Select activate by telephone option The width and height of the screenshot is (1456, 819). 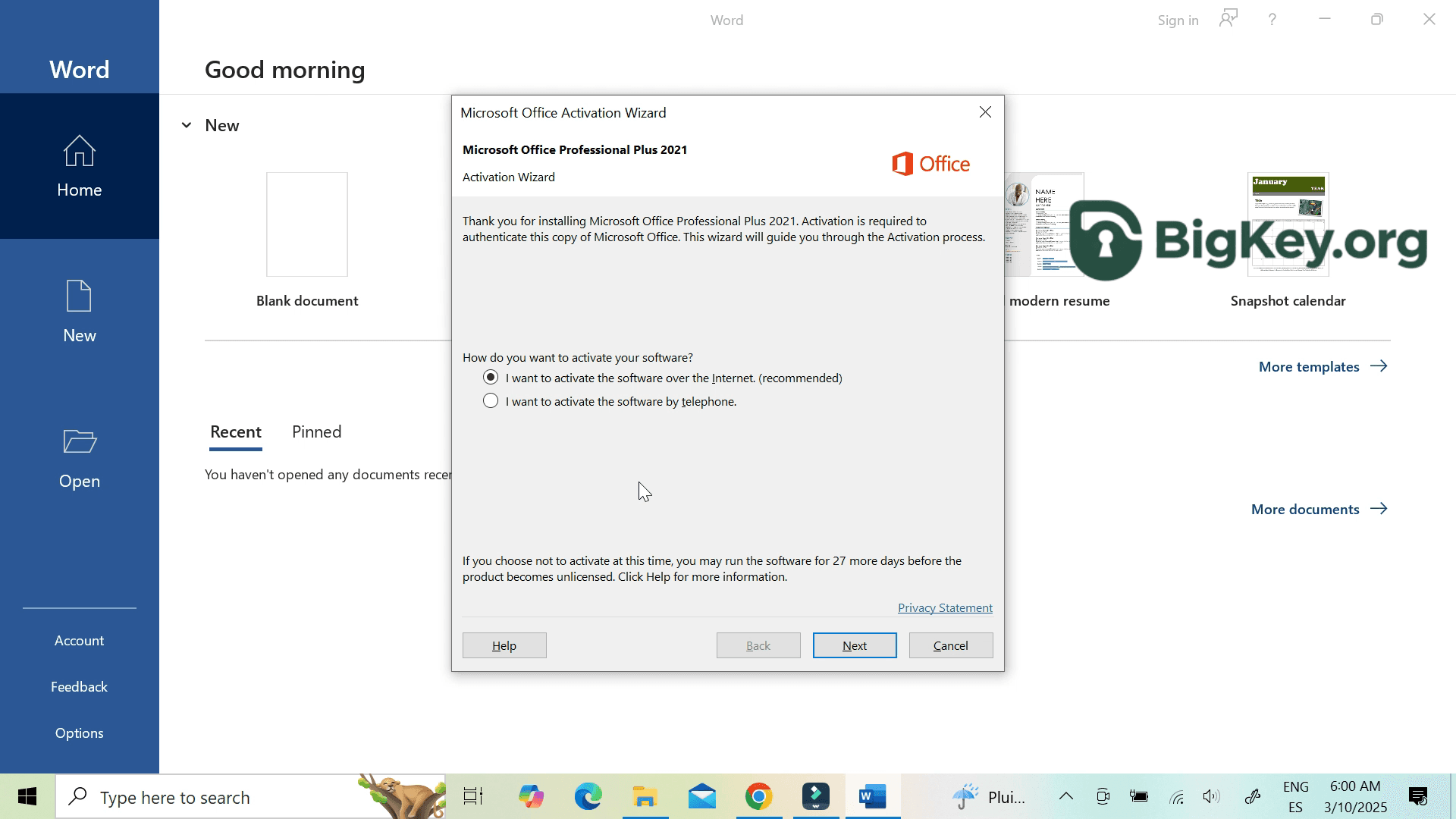(x=491, y=401)
